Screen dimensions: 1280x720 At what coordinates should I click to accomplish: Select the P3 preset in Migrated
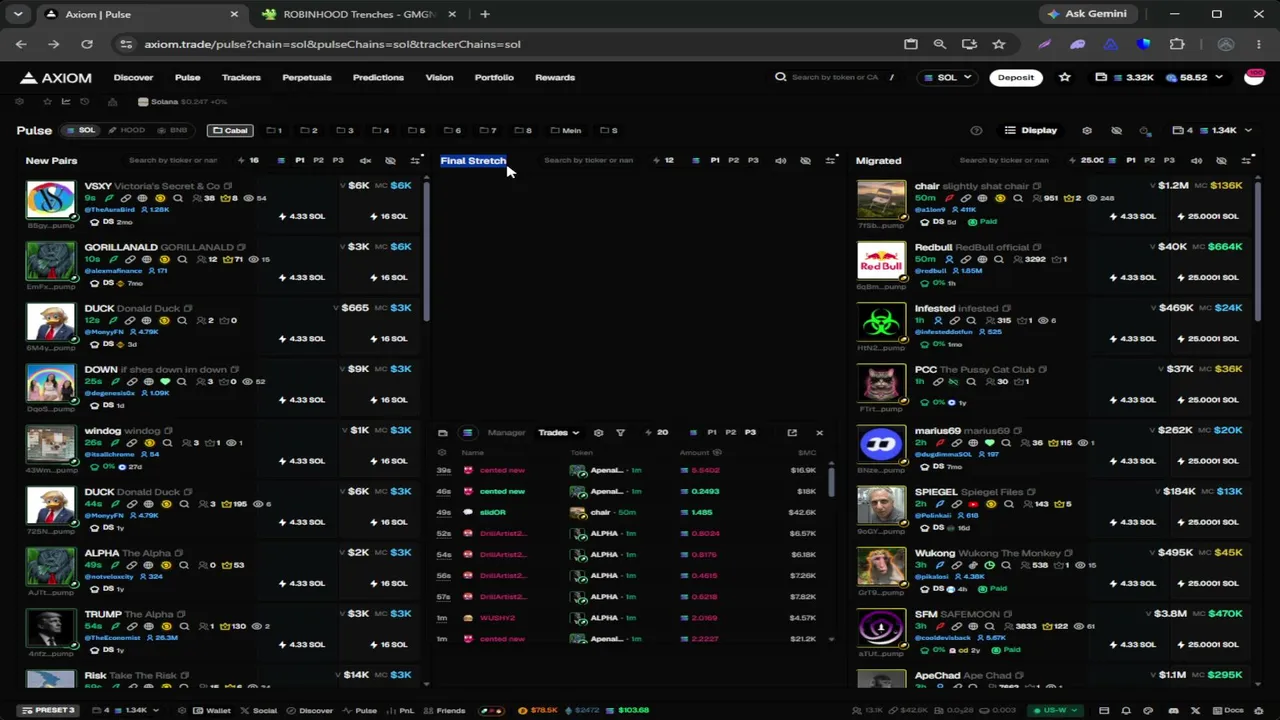tap(1168, 160)
